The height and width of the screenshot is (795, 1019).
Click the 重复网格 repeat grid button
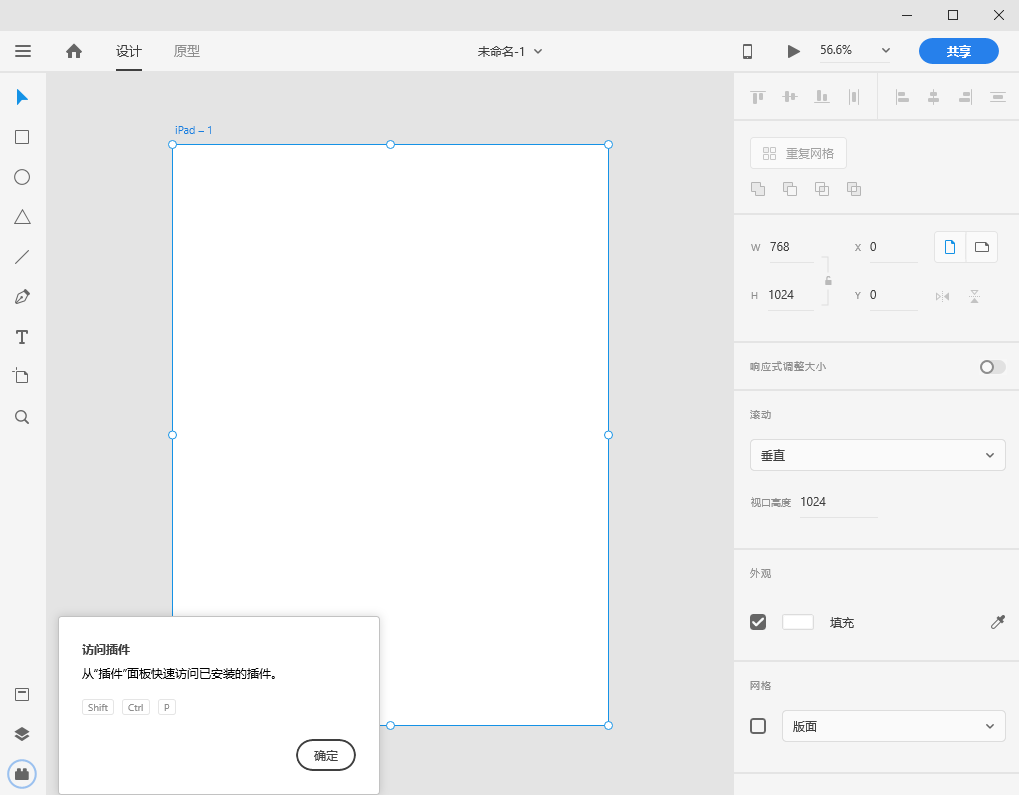[798, 153]
